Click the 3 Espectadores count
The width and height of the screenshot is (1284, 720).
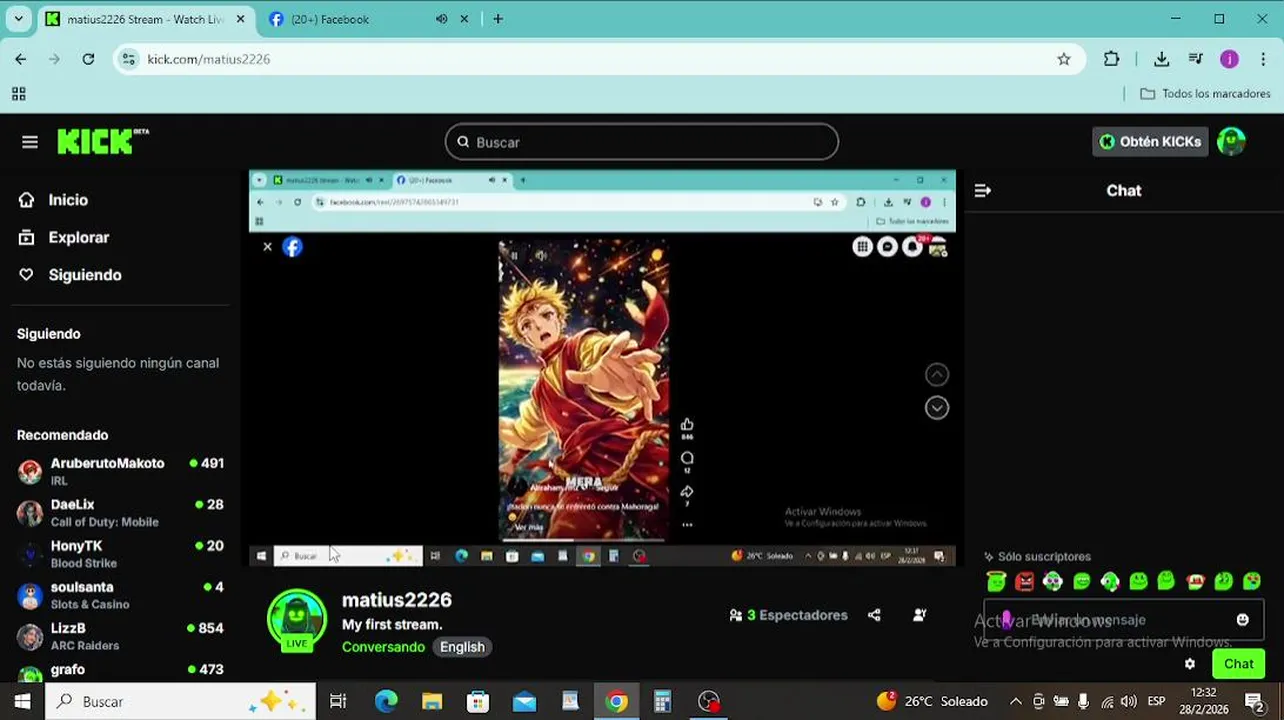click(x=789, y=615)
